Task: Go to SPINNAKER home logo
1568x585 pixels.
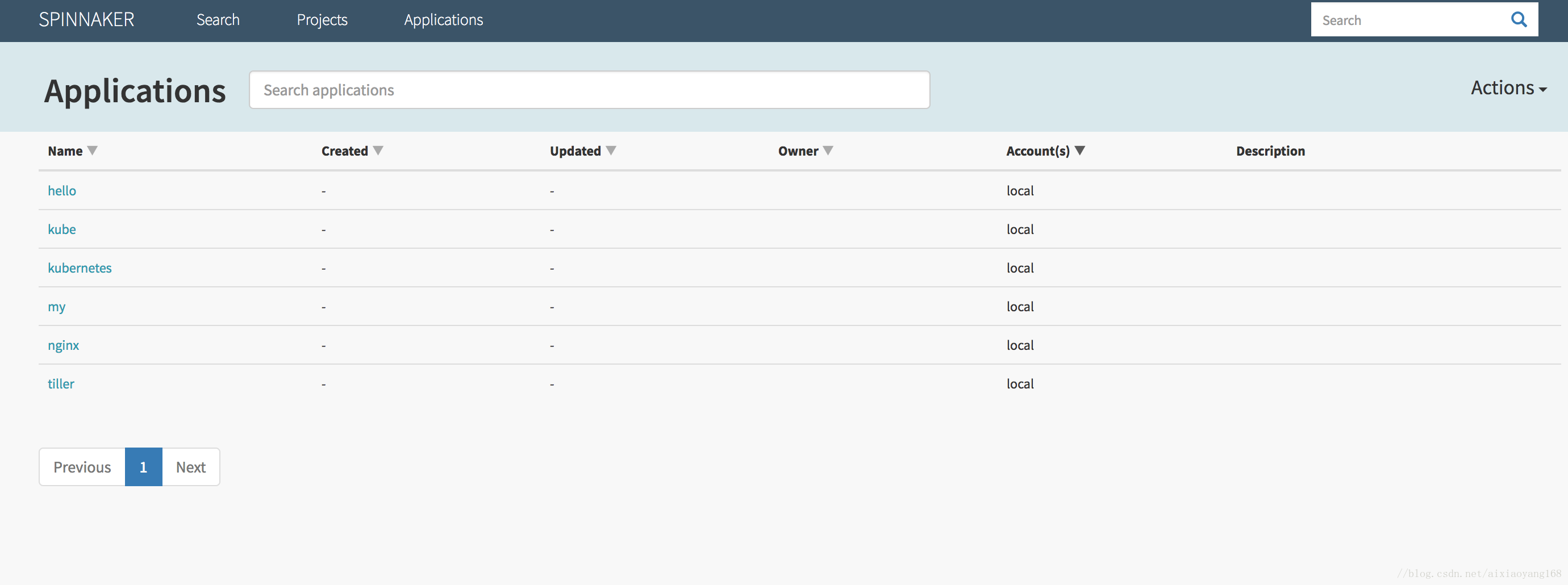Action: coord(86,19)
